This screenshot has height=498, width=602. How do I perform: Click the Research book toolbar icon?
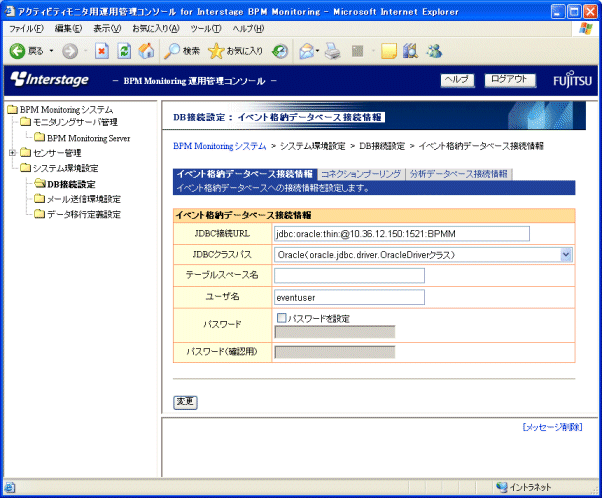(x=410, y=51)
